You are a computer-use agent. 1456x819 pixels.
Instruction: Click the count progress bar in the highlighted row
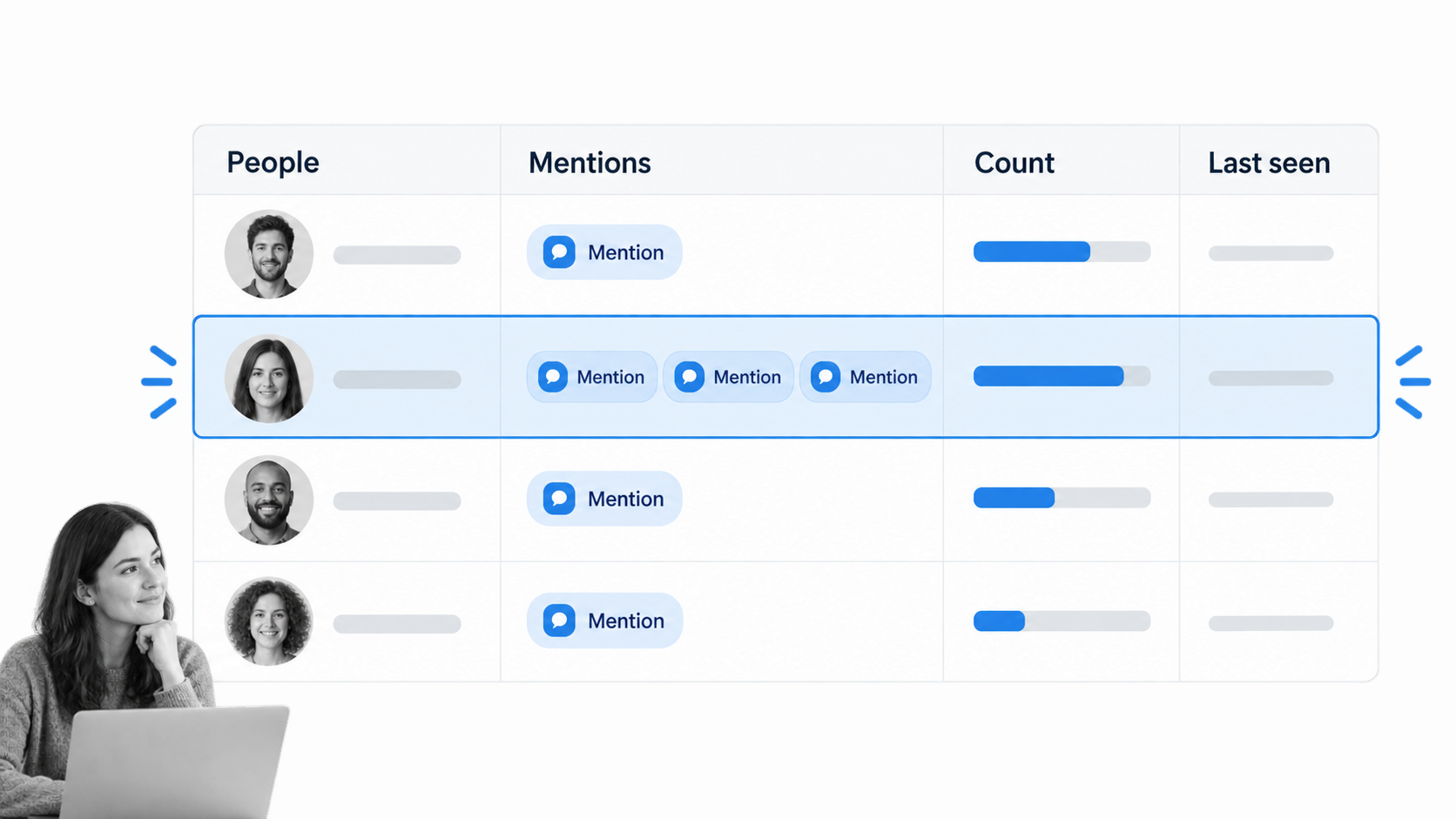[1062, 376]
